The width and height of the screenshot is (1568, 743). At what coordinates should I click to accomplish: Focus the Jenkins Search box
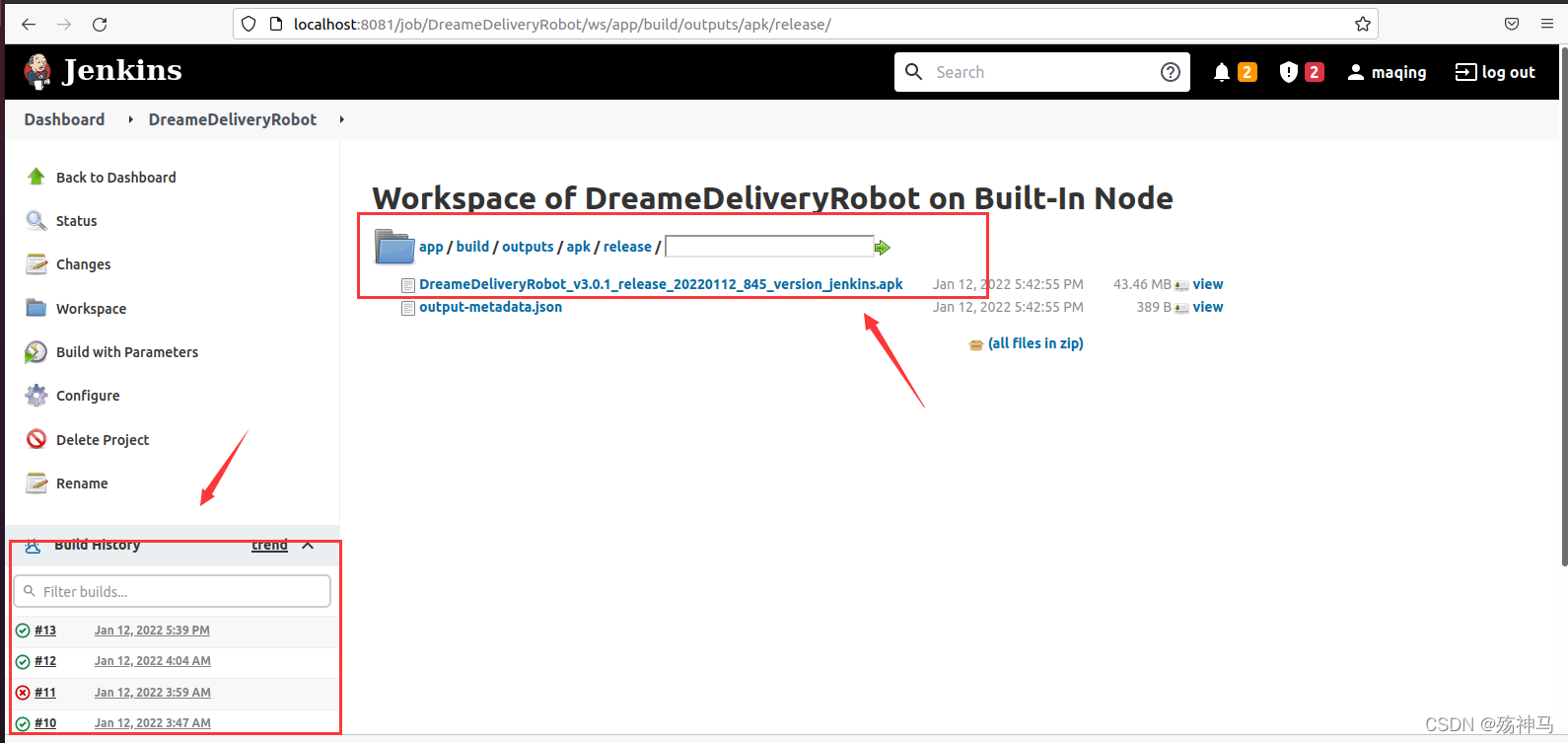pos(1042,72)
